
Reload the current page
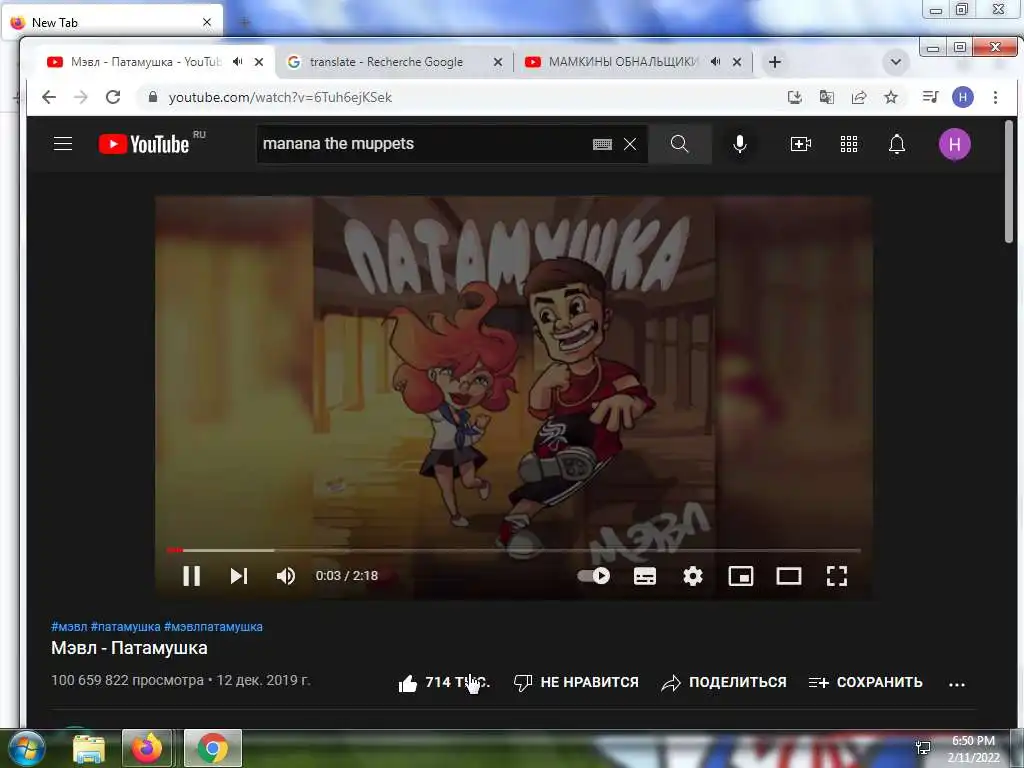pyautogui.click(x=113, y=97)
